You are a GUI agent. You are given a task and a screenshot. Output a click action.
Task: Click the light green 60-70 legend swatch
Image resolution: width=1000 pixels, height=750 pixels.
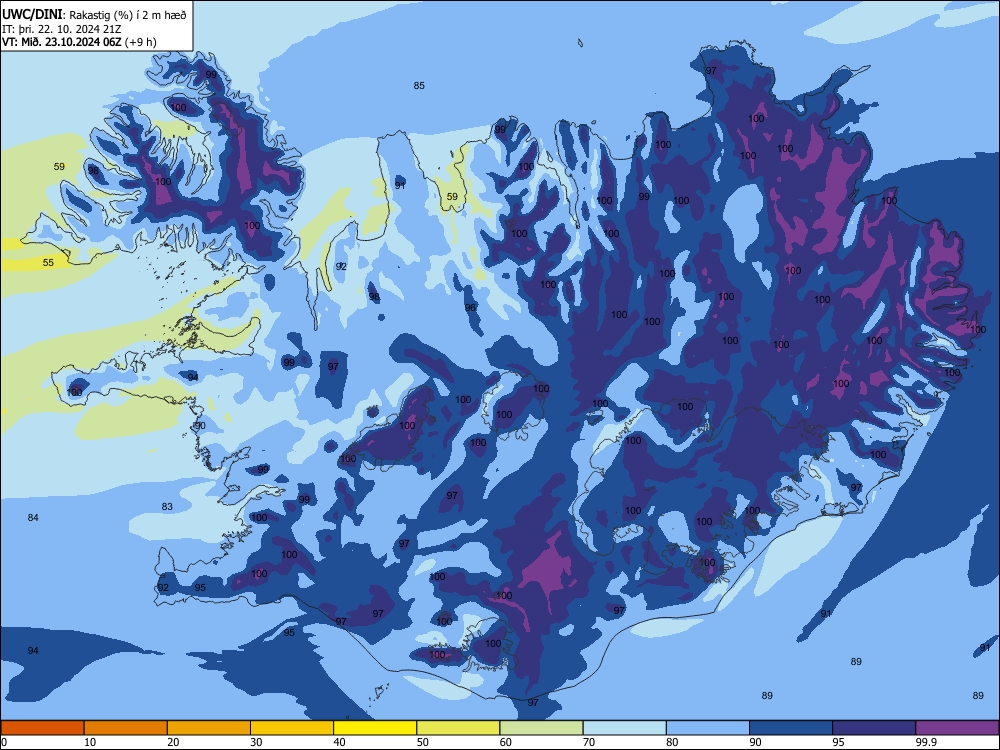(541, 728)
